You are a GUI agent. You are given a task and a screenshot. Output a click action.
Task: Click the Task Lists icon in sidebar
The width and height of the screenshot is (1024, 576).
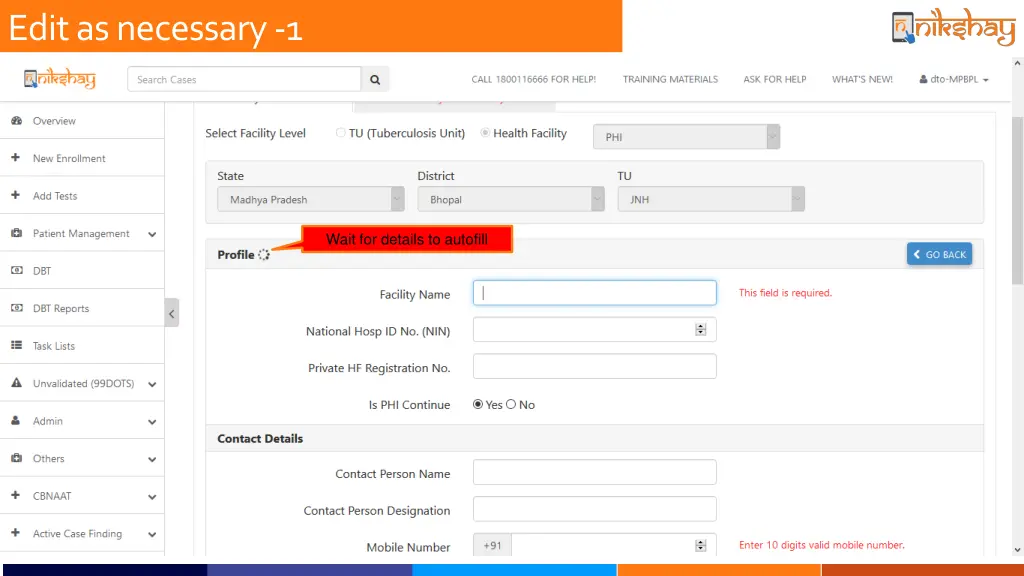point(16,346)
